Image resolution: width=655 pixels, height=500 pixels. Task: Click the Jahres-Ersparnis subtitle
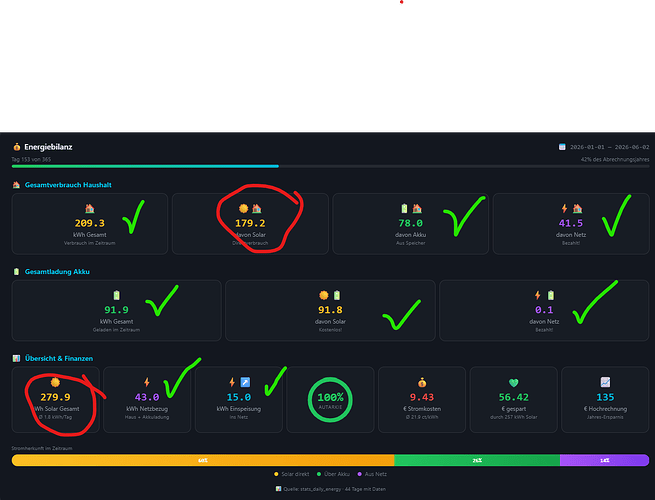tap(605, 417)
